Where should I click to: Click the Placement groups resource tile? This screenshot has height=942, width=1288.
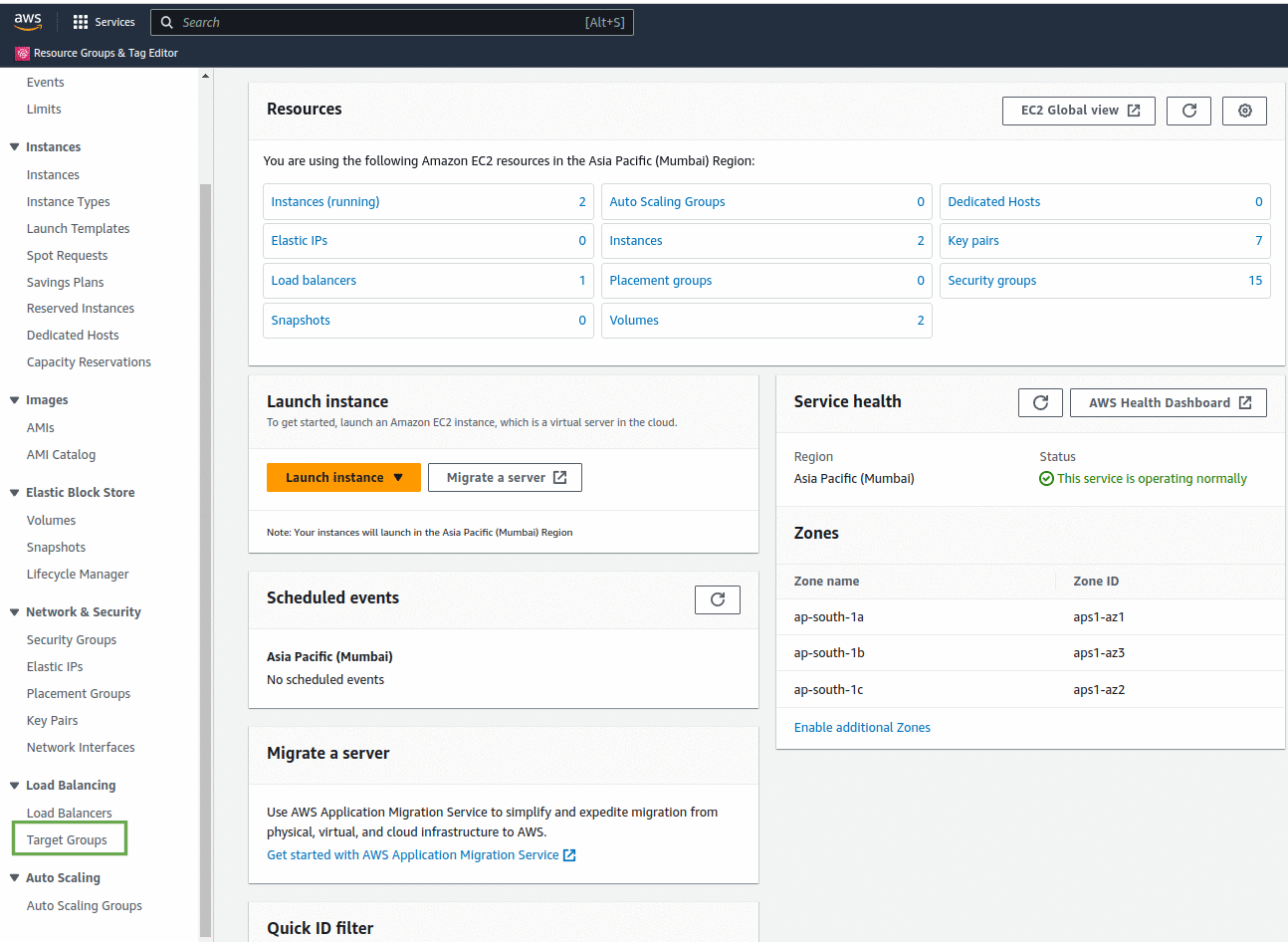point(766,281)
